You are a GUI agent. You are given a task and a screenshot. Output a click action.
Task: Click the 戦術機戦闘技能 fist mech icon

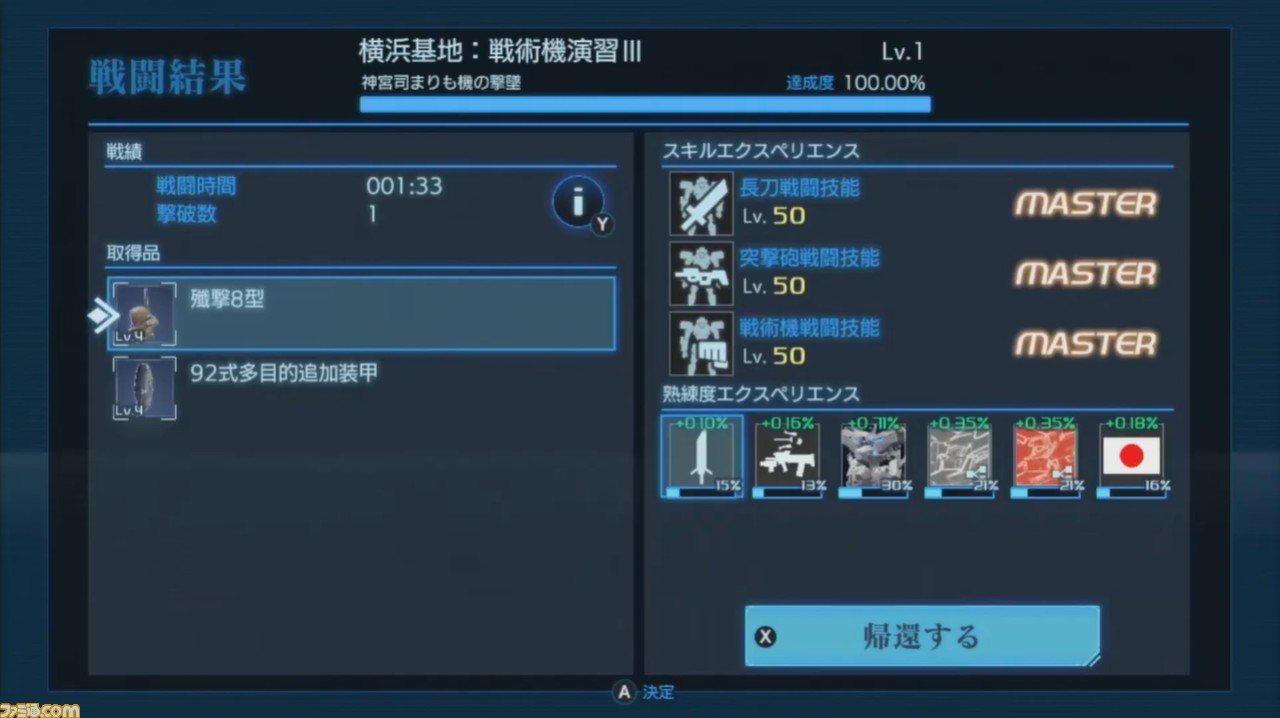tap(701, 343)
